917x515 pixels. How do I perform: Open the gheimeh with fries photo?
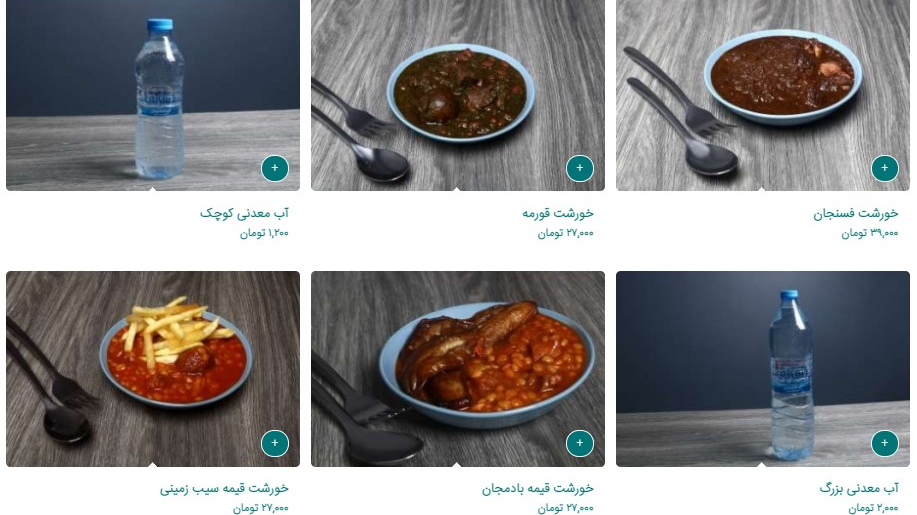coord(153,369)
